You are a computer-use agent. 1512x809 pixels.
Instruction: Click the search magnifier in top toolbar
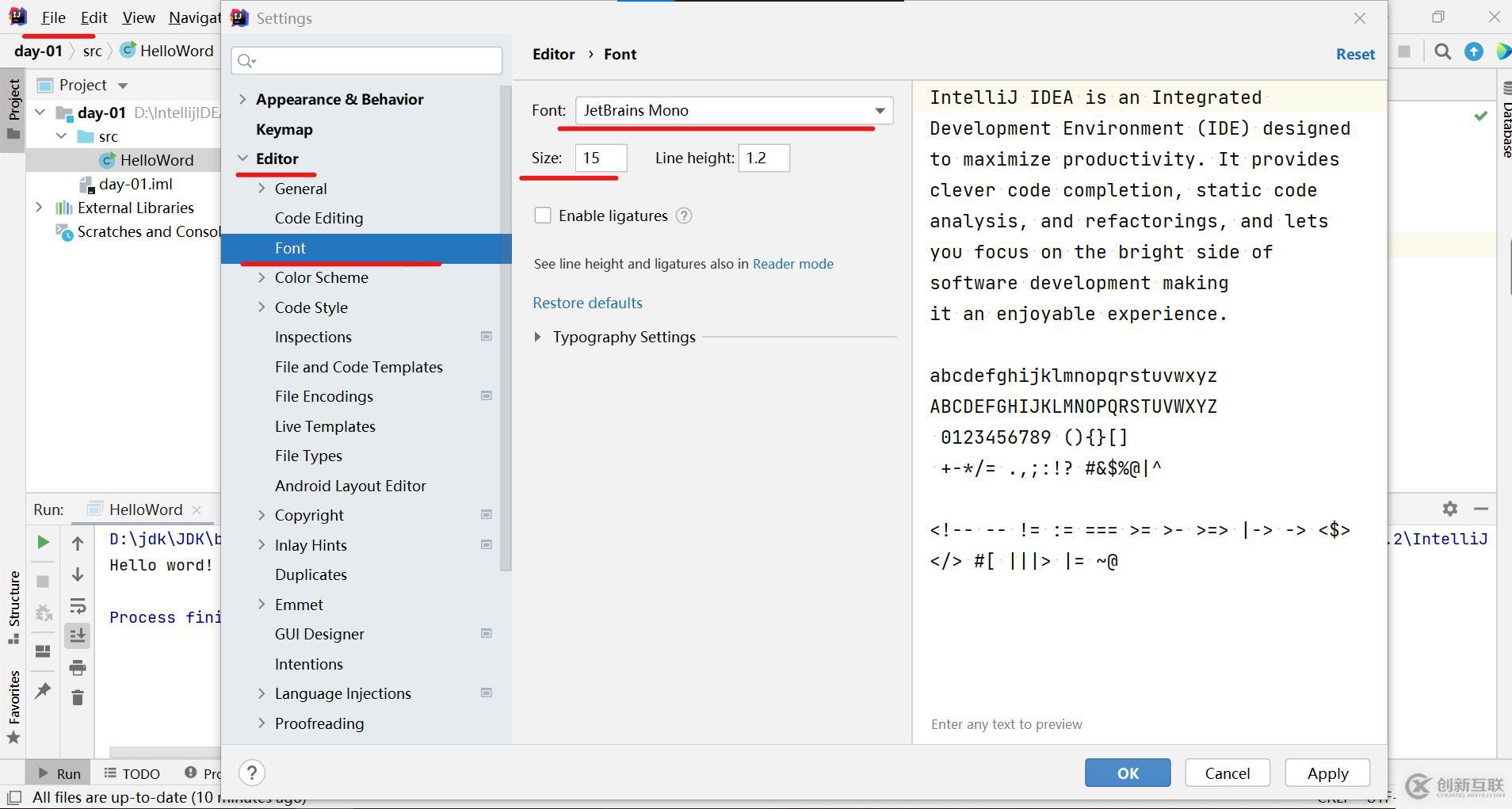point(1443,52)
